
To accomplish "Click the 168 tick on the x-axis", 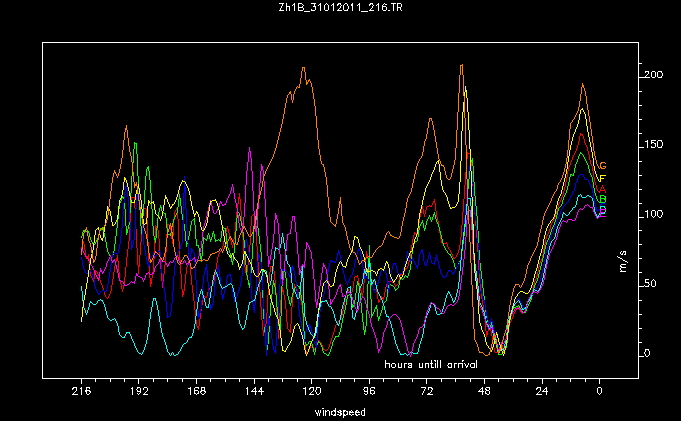I will click(x=197, y=394).
